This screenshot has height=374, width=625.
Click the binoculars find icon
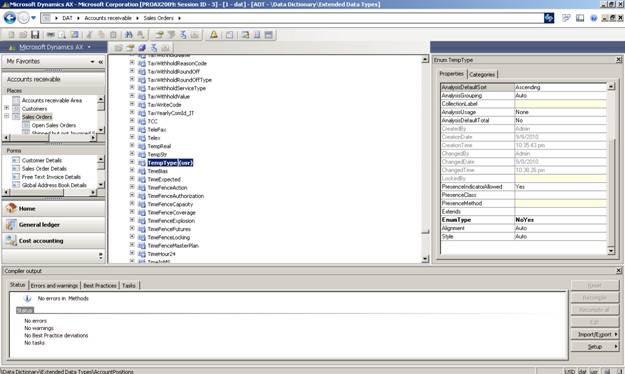click(x=128, y=35)
